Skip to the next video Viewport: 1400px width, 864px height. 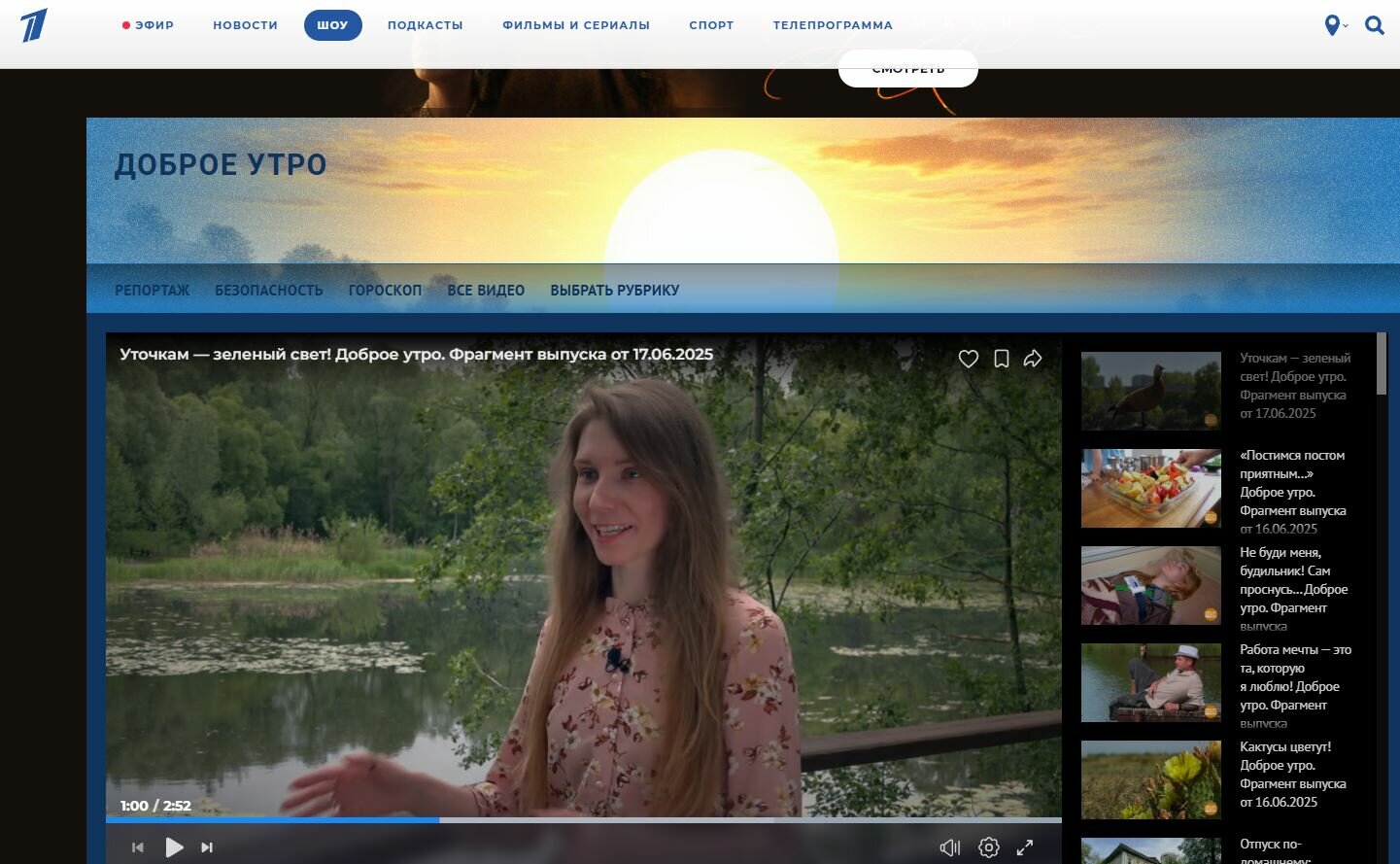click(x=207, y=847)
